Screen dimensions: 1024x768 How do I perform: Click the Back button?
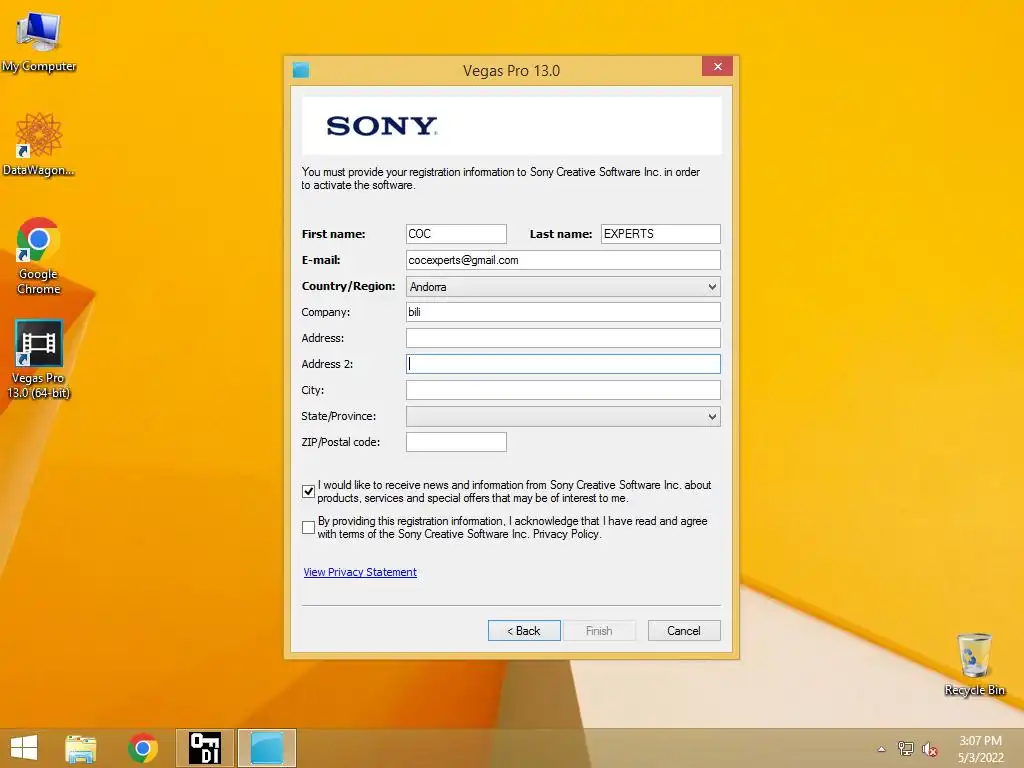point(524,630)
